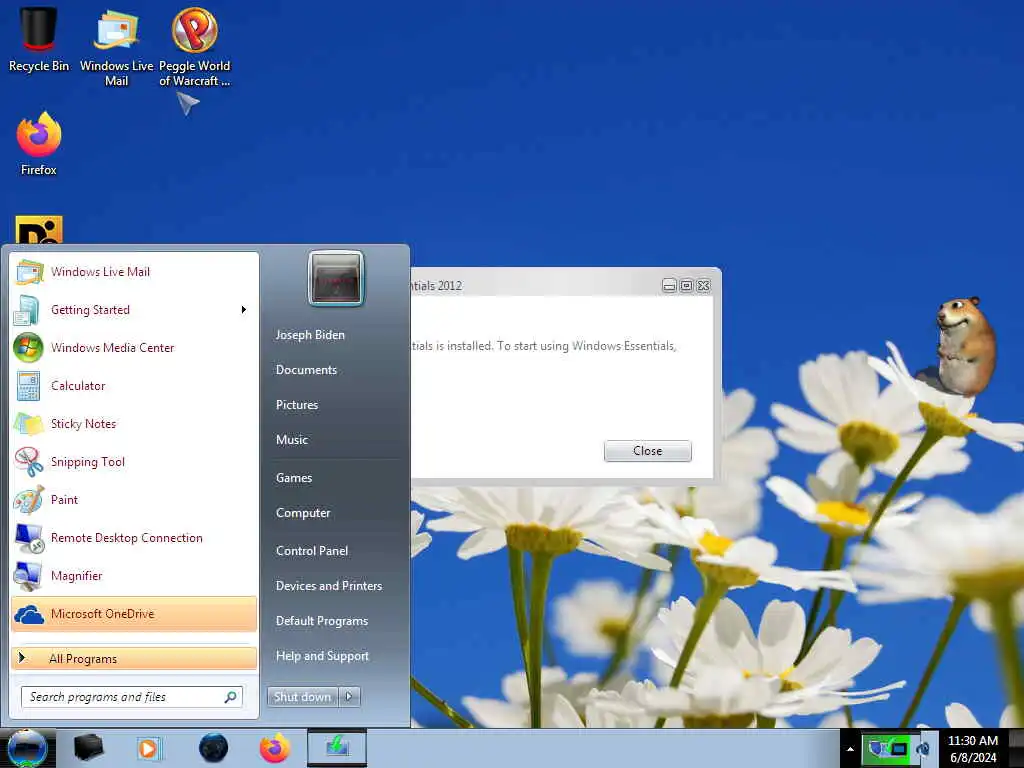Launch Windows Media Center text entry
The image size is (1024, 768).
(x=112, y=347)
